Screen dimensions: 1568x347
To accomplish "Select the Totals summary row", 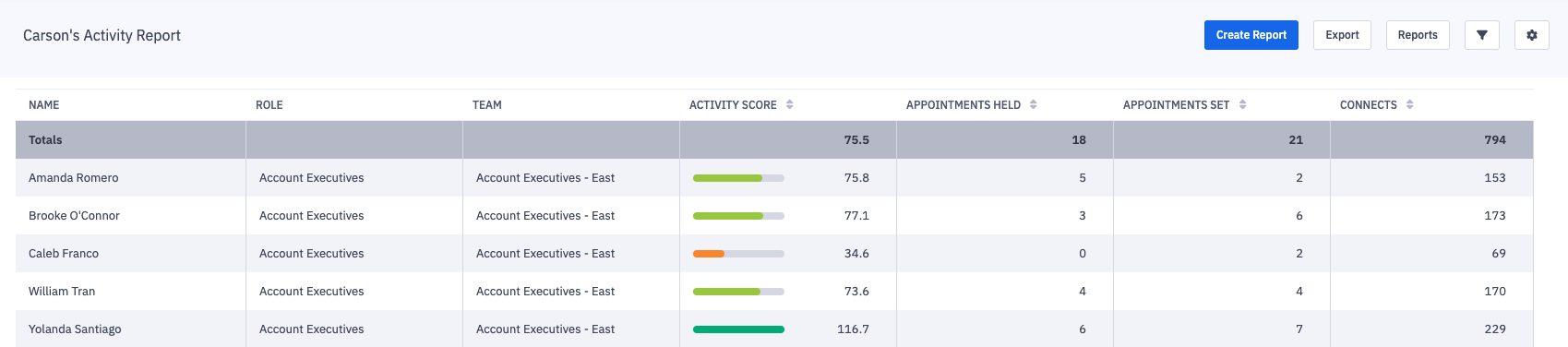I will pos(774,140).
